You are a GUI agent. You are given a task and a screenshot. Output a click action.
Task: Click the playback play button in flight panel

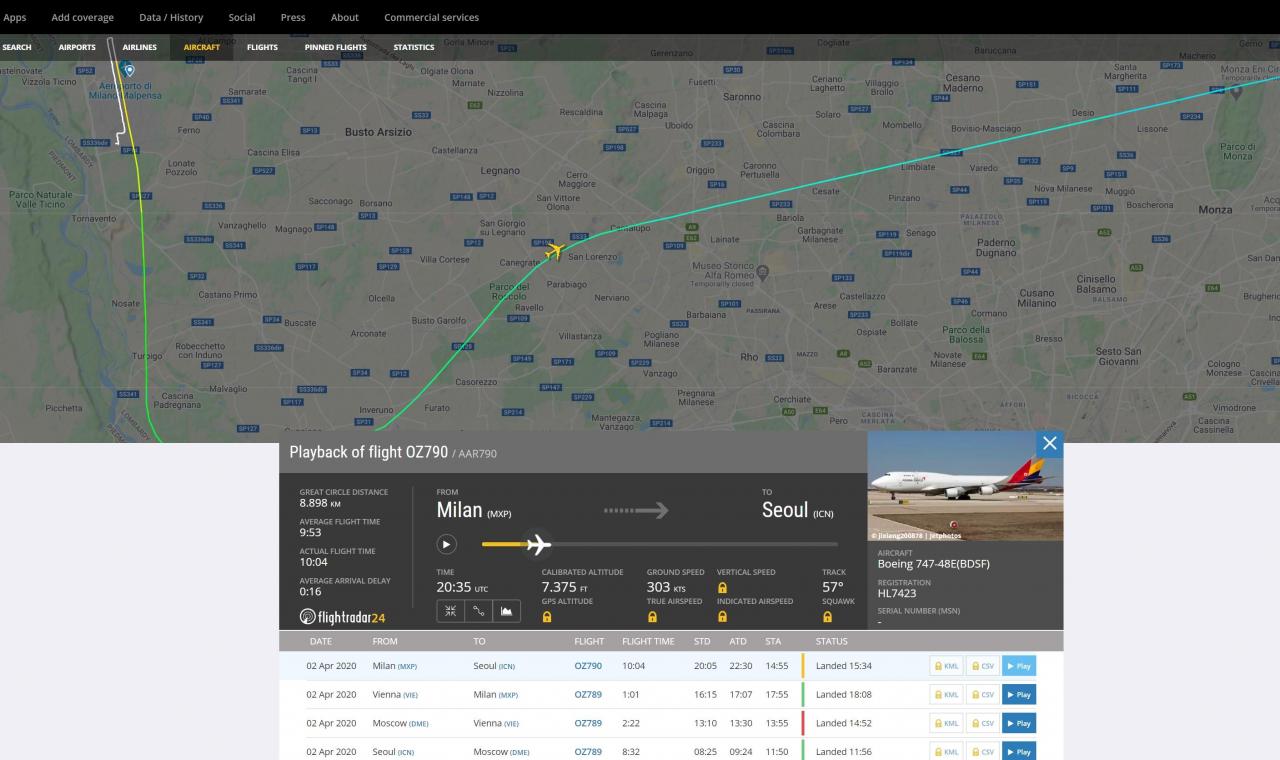(447, 545)
